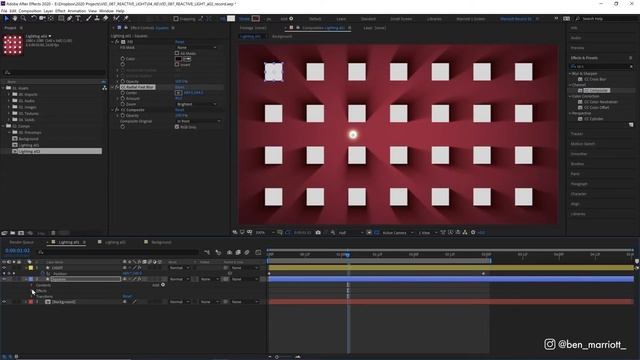Open the Animation menu
Screen dimensions: 640x360
tap(76, 11)
